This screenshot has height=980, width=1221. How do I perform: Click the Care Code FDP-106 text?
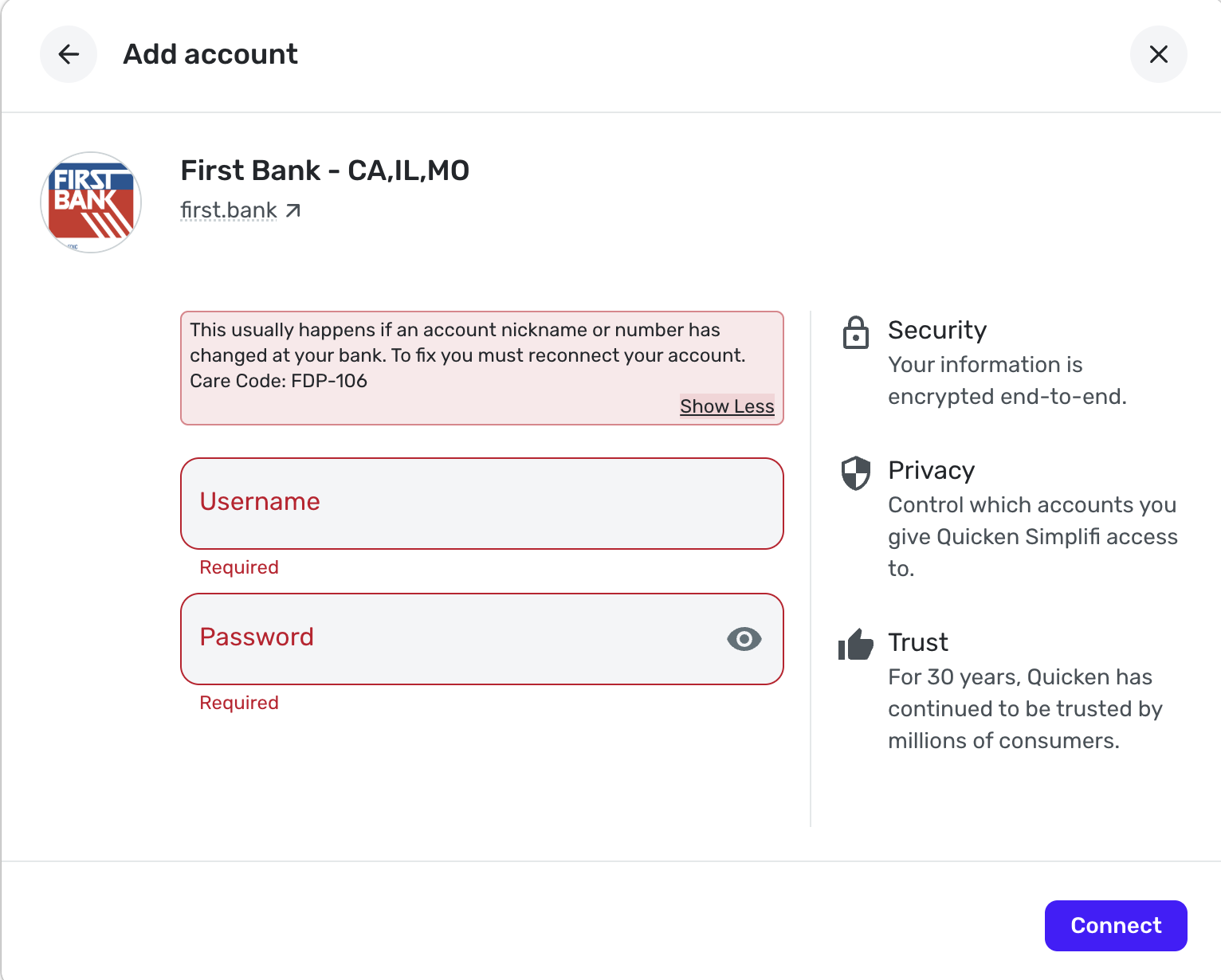pos(278,381)
